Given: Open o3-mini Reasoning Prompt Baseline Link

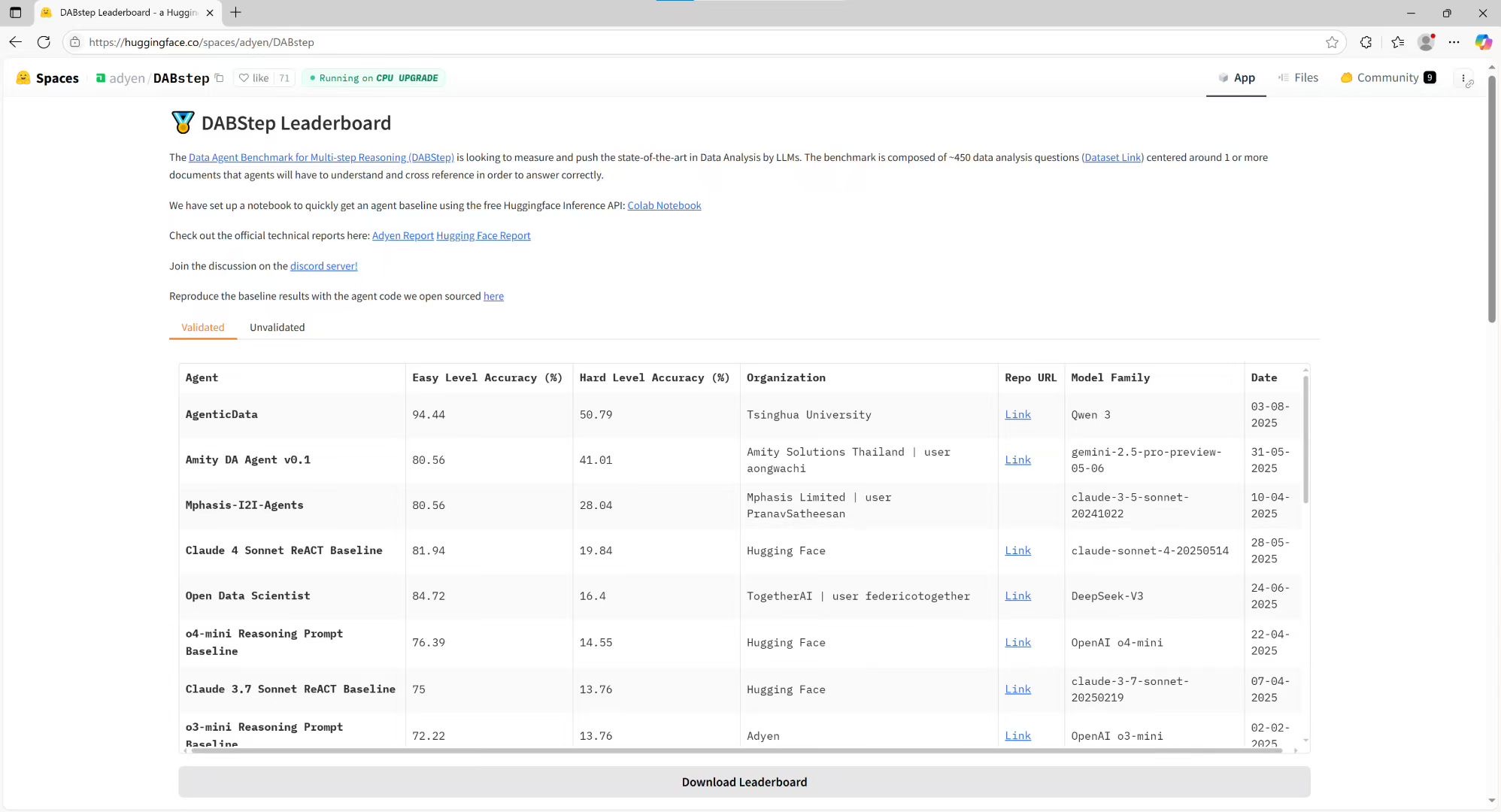Looking at the screenshot, I should (x=1017, y=735).
